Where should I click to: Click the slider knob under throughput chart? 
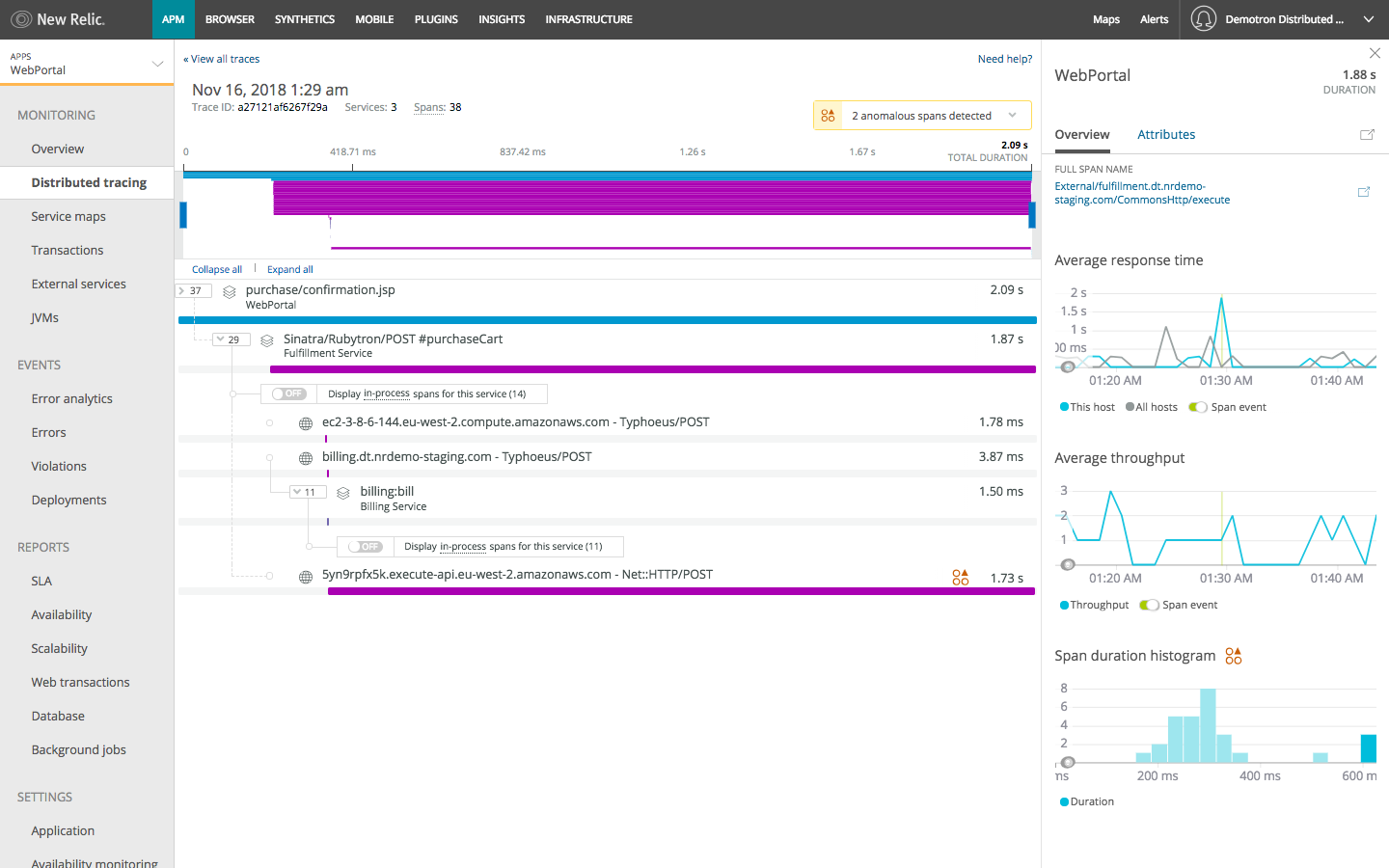1067,565
